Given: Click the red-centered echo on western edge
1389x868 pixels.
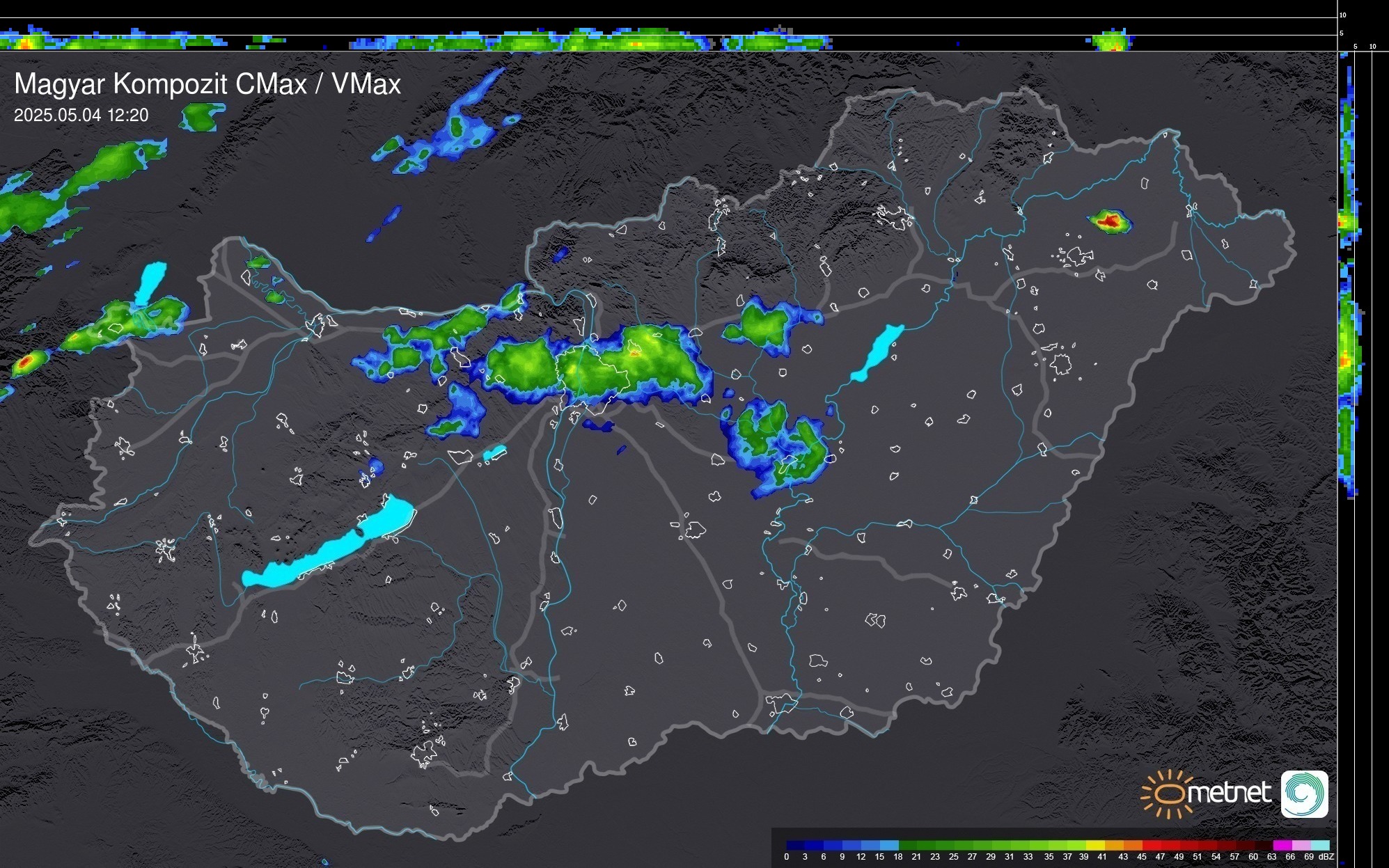Looking at the screenshot, I should pos(26,362).
